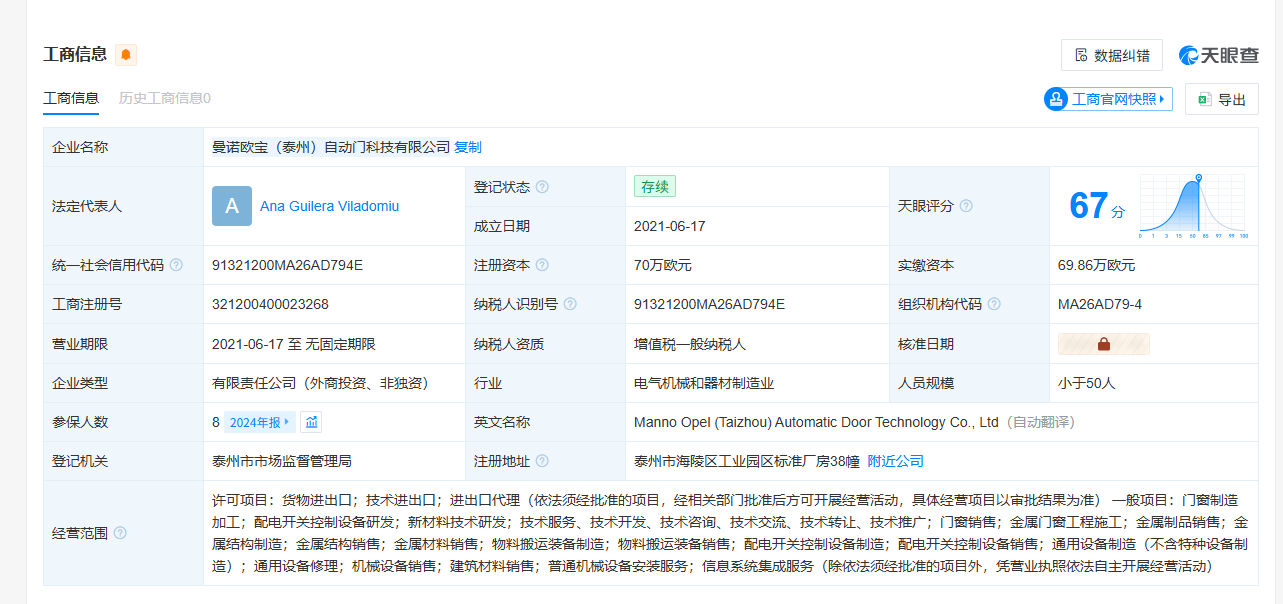
Task: Switch to the 历史工商信息 tab
Action: [x=164, y=98]
